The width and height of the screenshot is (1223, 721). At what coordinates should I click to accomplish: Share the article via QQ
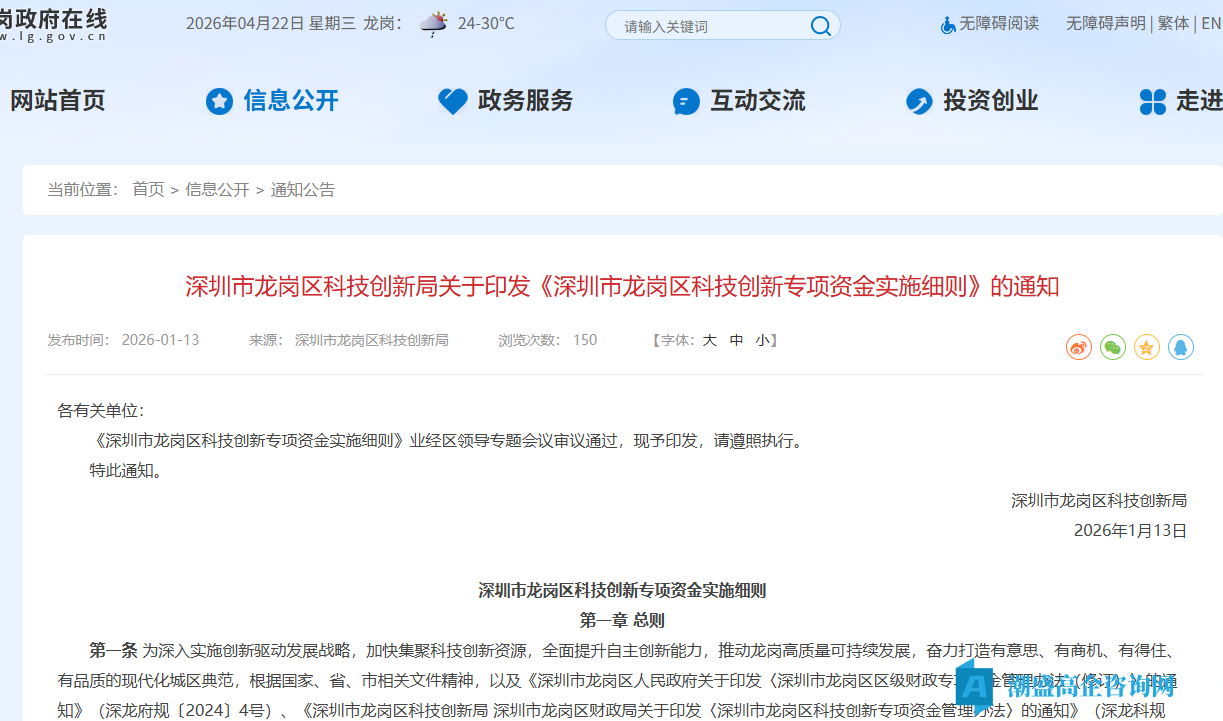[1181, 347]
